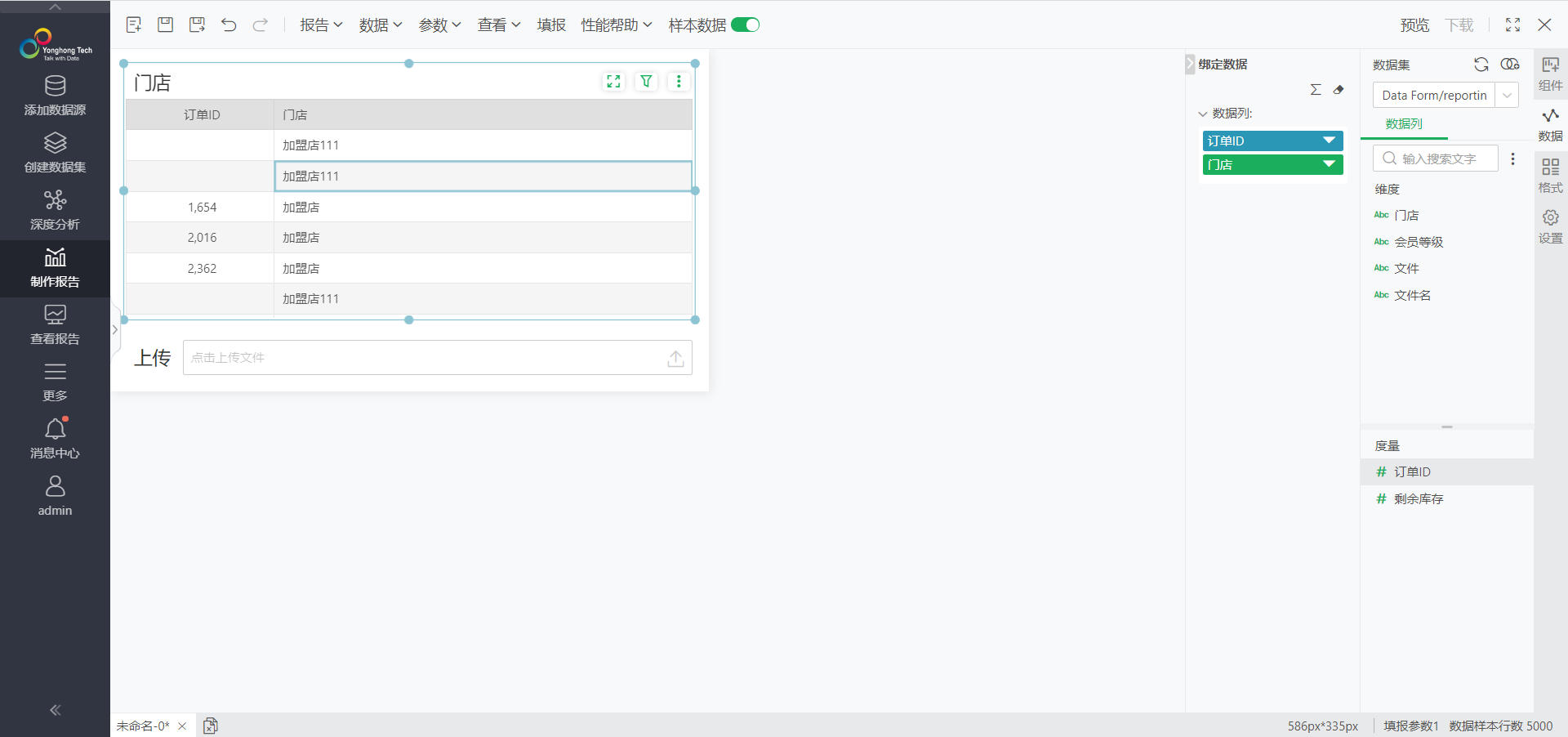Click the upload file icon
The height and width of the screenshot is (737, 1568).
pyautogui.click(x=675, y=358)
